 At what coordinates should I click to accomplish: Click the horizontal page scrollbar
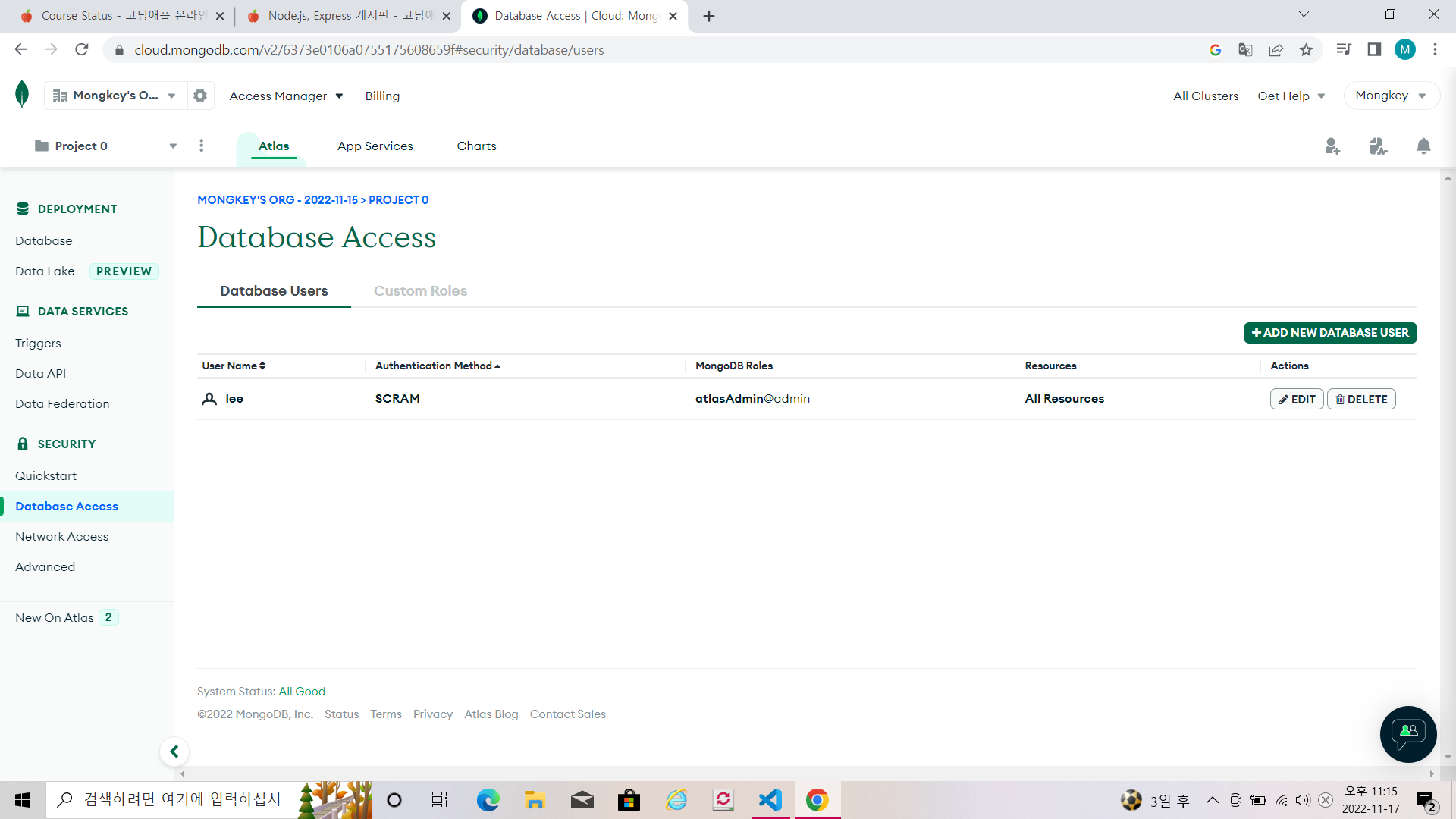pyautogui.click(x=807, y=773)
